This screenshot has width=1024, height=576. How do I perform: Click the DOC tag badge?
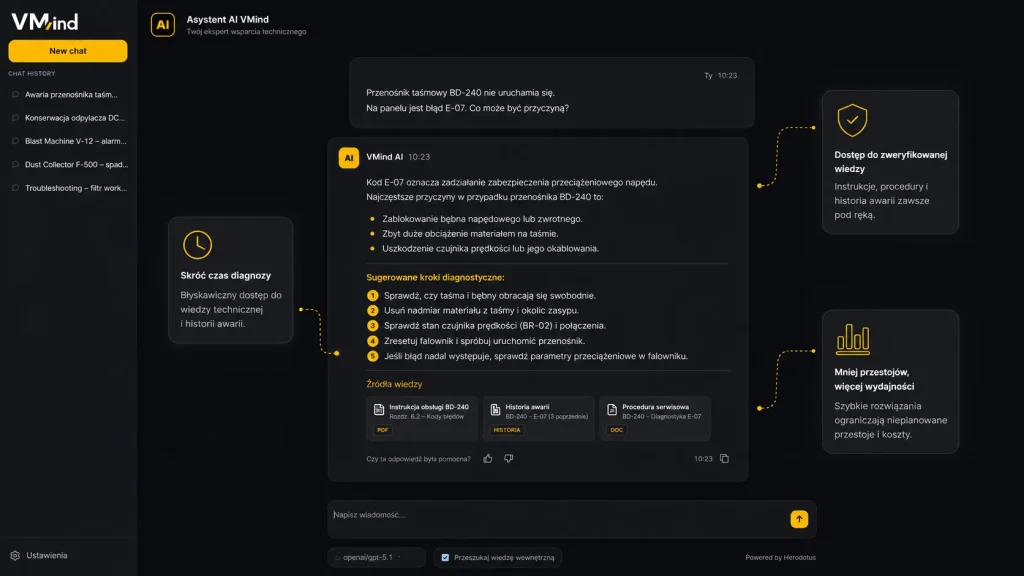(x=616, y=430)
